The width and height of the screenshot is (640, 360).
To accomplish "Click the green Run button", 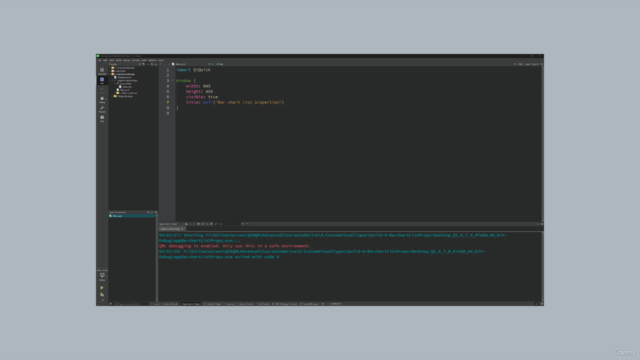I will pyautogui.click(x=102, y=288).
